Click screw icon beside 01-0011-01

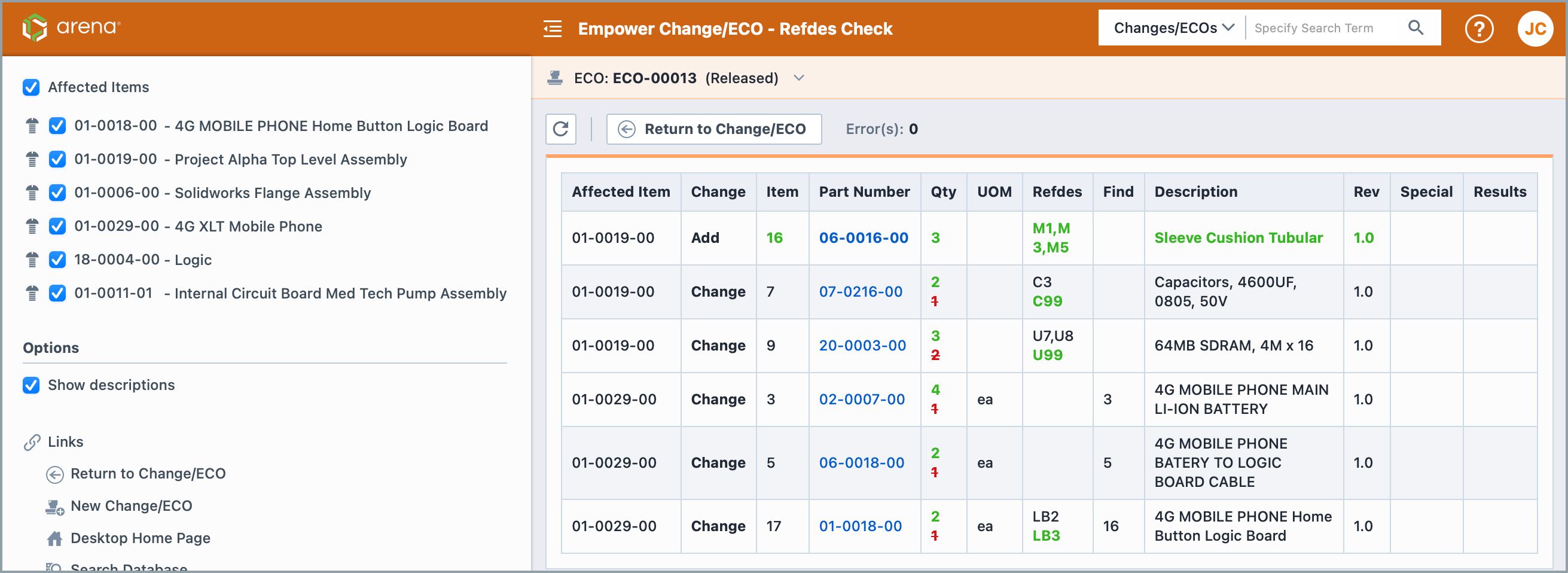[32, 294]
